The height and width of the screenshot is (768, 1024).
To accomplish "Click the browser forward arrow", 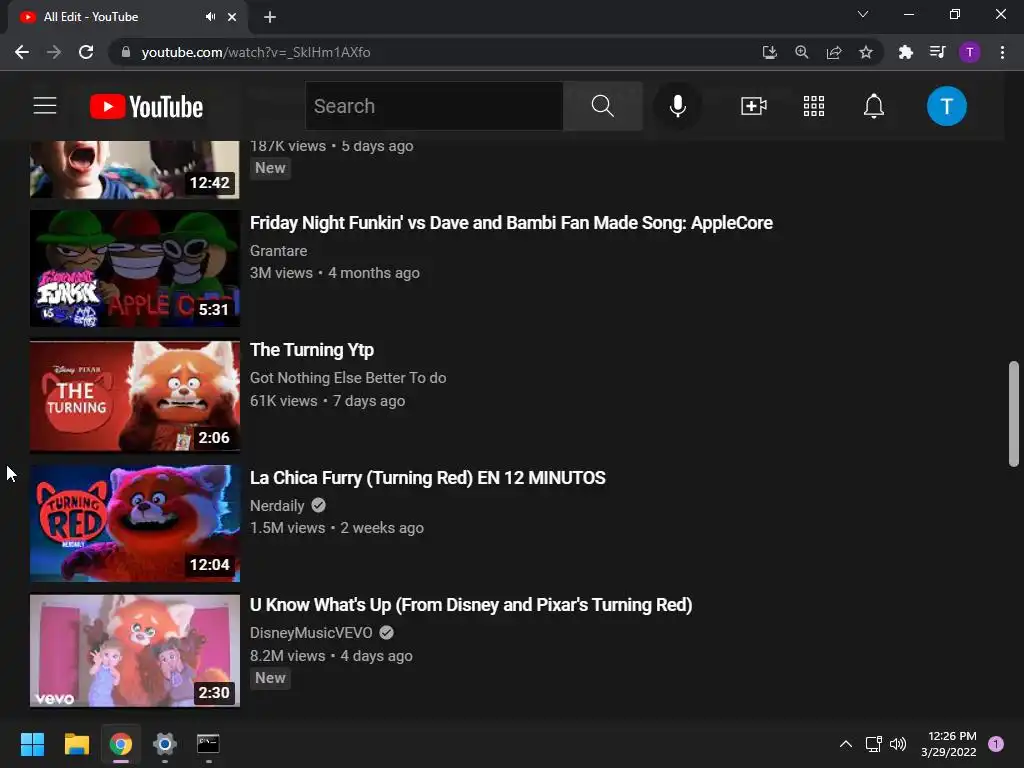I will point(54,52).
